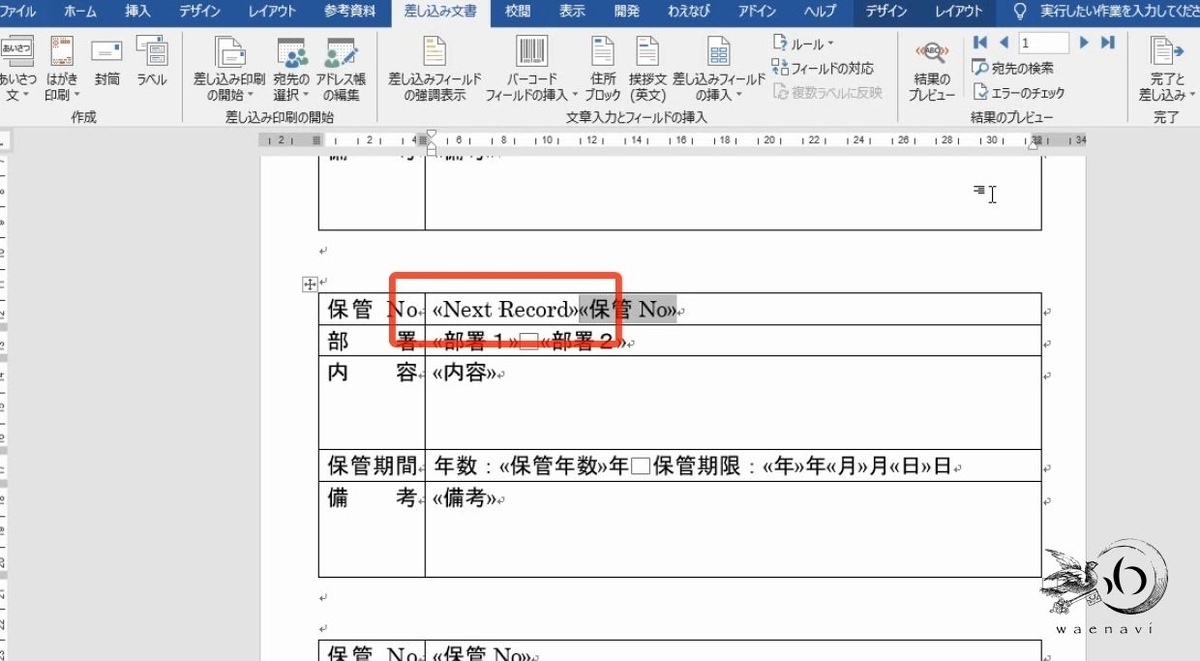Click the 実行したい作業 tell me search box
1200x661 pixels.
(x=1119, y=12)
